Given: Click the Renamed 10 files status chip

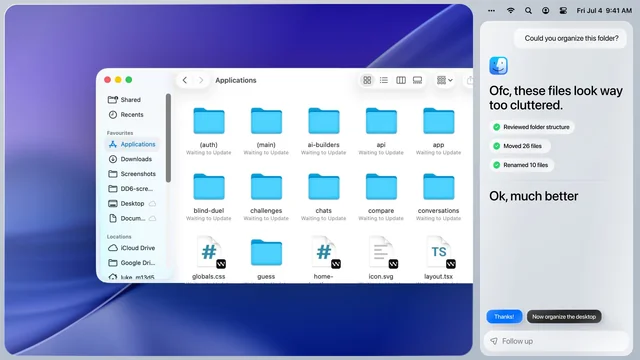Looking at the screenshot, I should (522, 165).
